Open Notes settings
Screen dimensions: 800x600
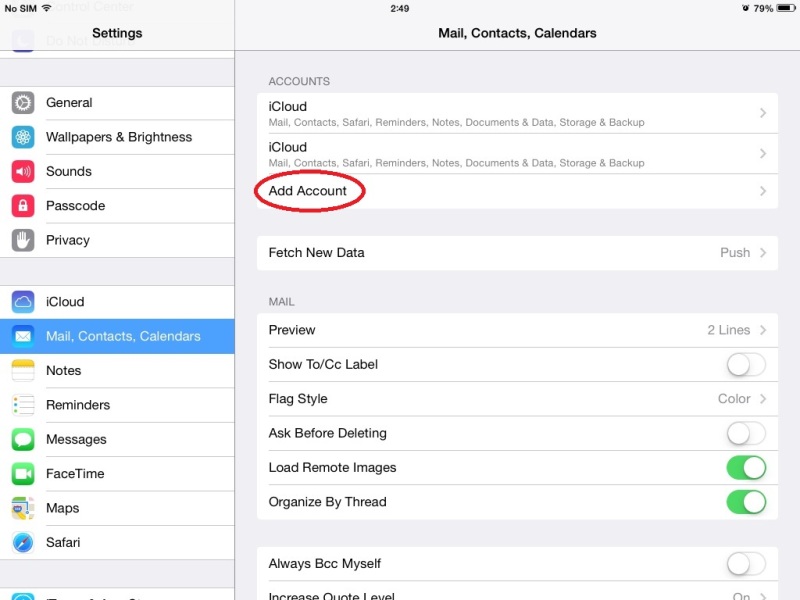[117, 370]
